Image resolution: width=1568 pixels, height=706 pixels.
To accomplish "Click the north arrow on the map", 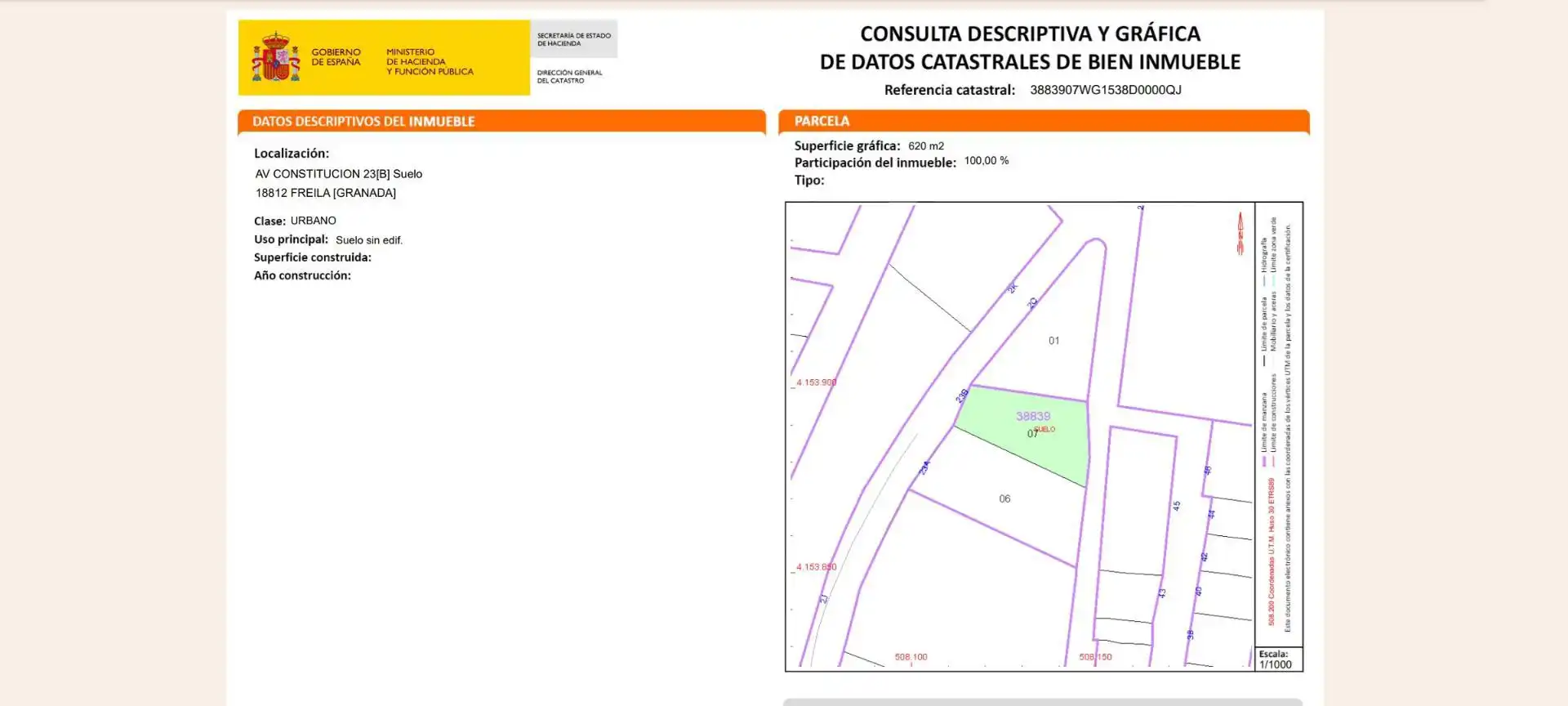I will 1240,233.
